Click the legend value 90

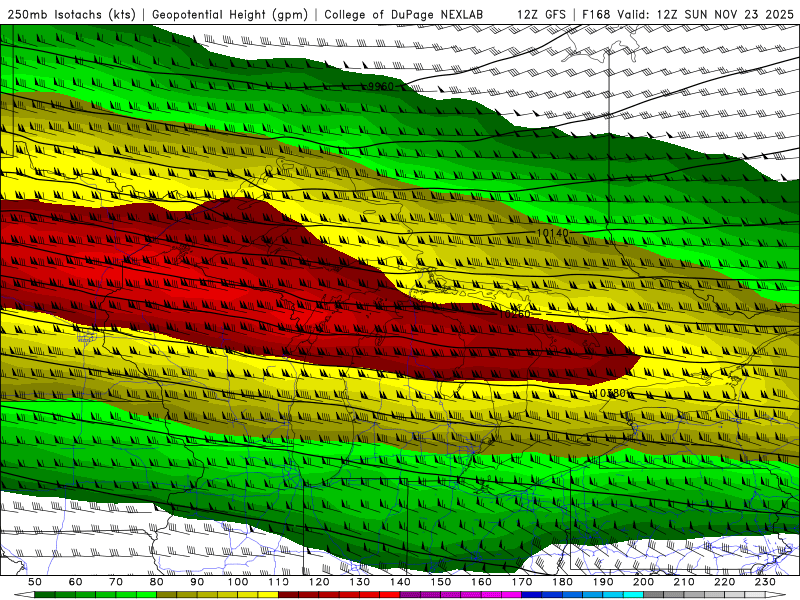pos(197,582)
